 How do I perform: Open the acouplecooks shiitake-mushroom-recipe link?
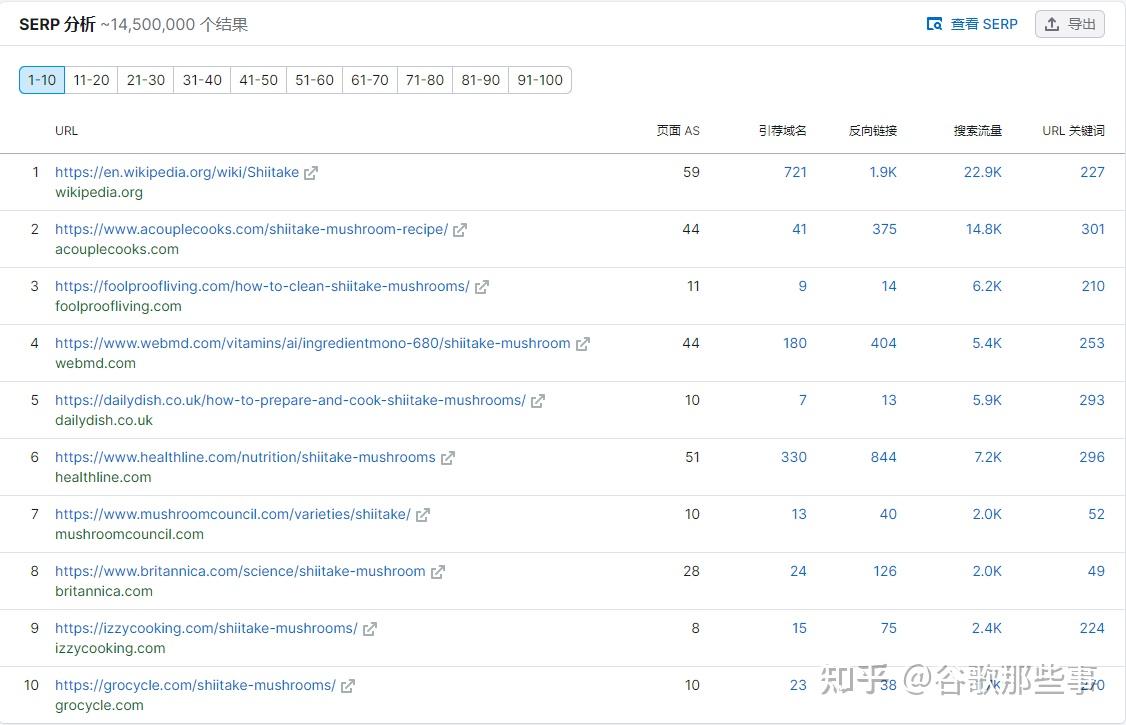click(x=251, y=229)
